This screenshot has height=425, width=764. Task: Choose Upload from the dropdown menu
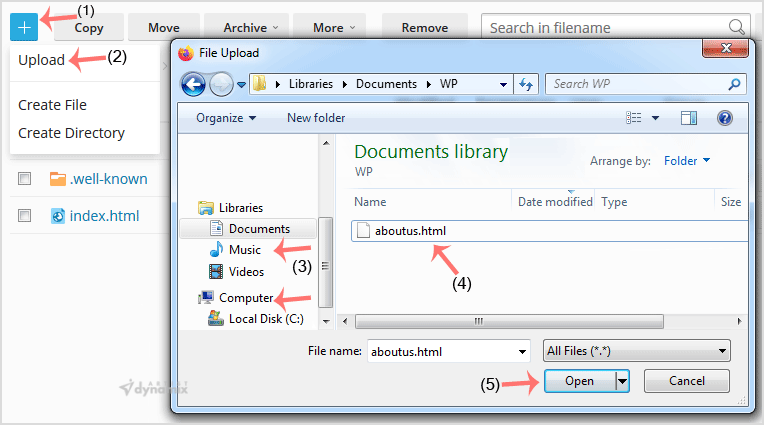[42, 60]
